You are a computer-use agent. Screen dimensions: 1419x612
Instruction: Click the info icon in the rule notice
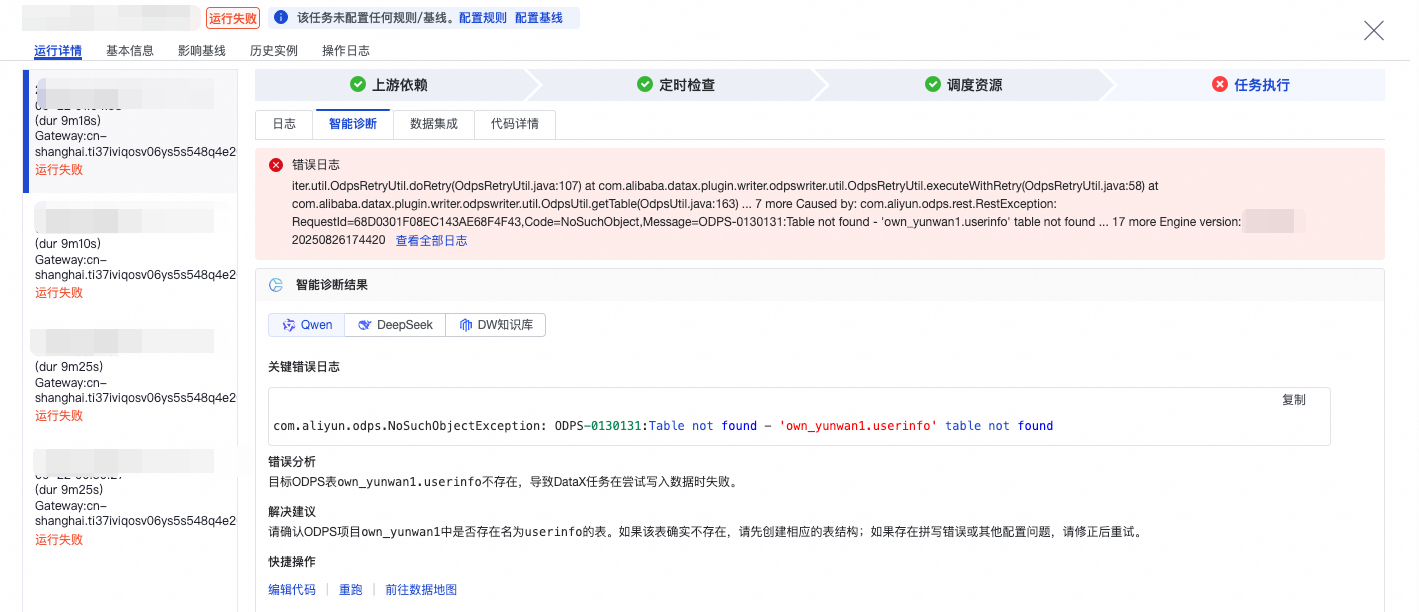click(x=281, y=18)
